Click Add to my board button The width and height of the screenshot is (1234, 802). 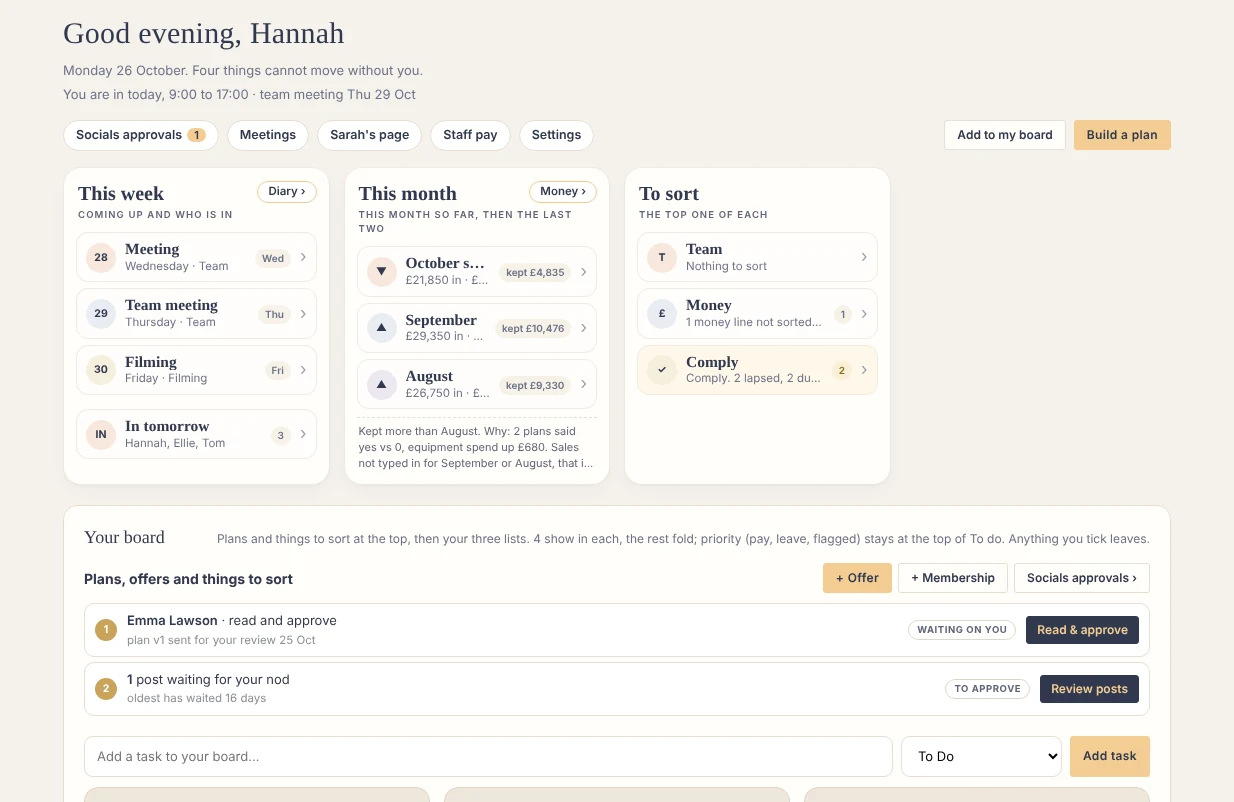pyautogui.click(x=1005, y=135)
